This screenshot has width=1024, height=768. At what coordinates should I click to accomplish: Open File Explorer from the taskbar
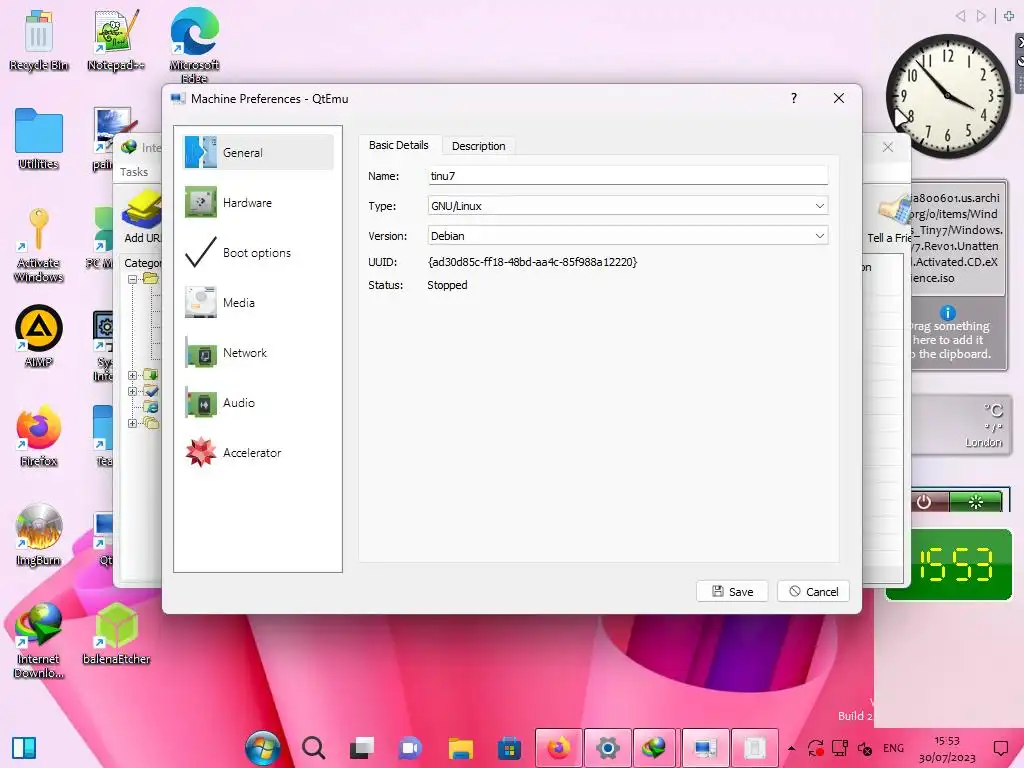click(460, 748)
